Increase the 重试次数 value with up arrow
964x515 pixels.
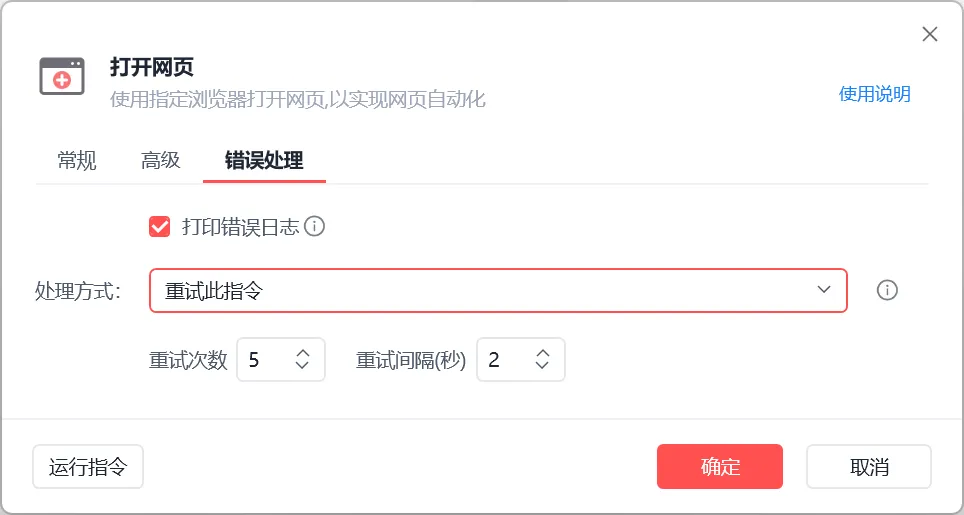click(303, 353)
